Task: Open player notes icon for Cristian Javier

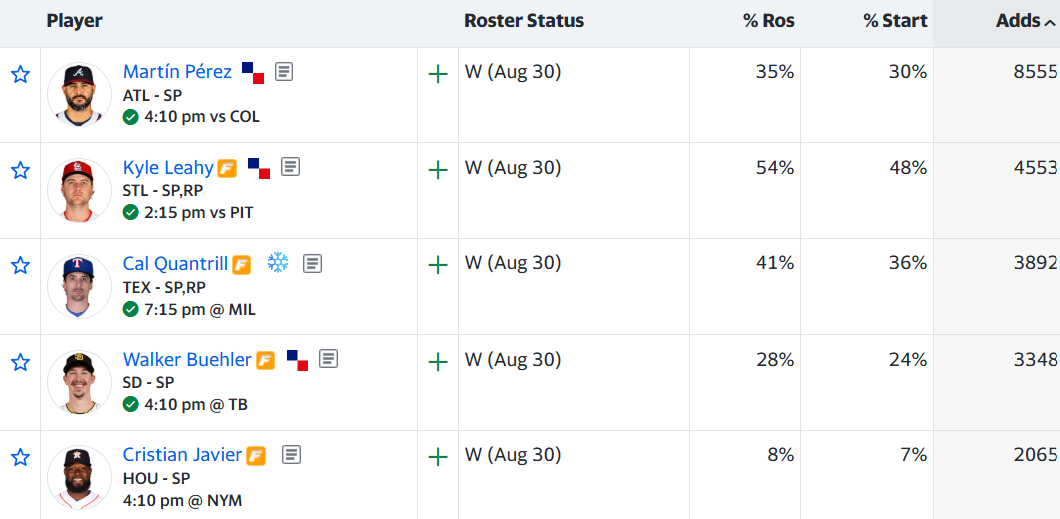Action: (x=291, y=455)
